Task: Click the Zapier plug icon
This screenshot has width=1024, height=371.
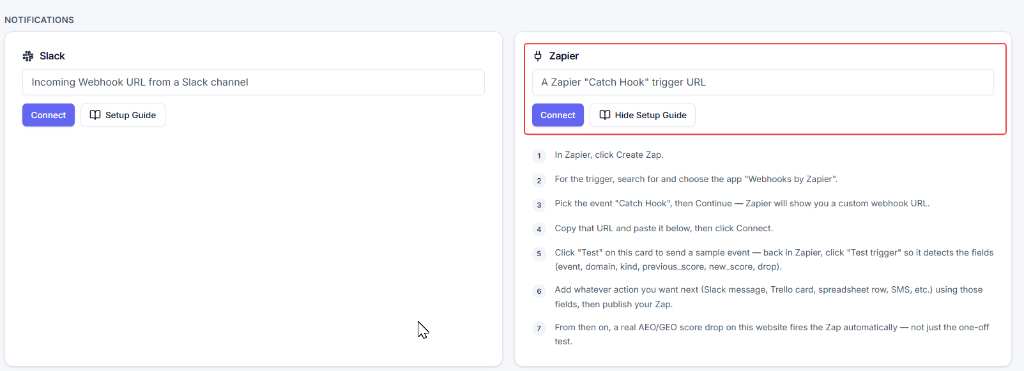Action: point(537,56)
